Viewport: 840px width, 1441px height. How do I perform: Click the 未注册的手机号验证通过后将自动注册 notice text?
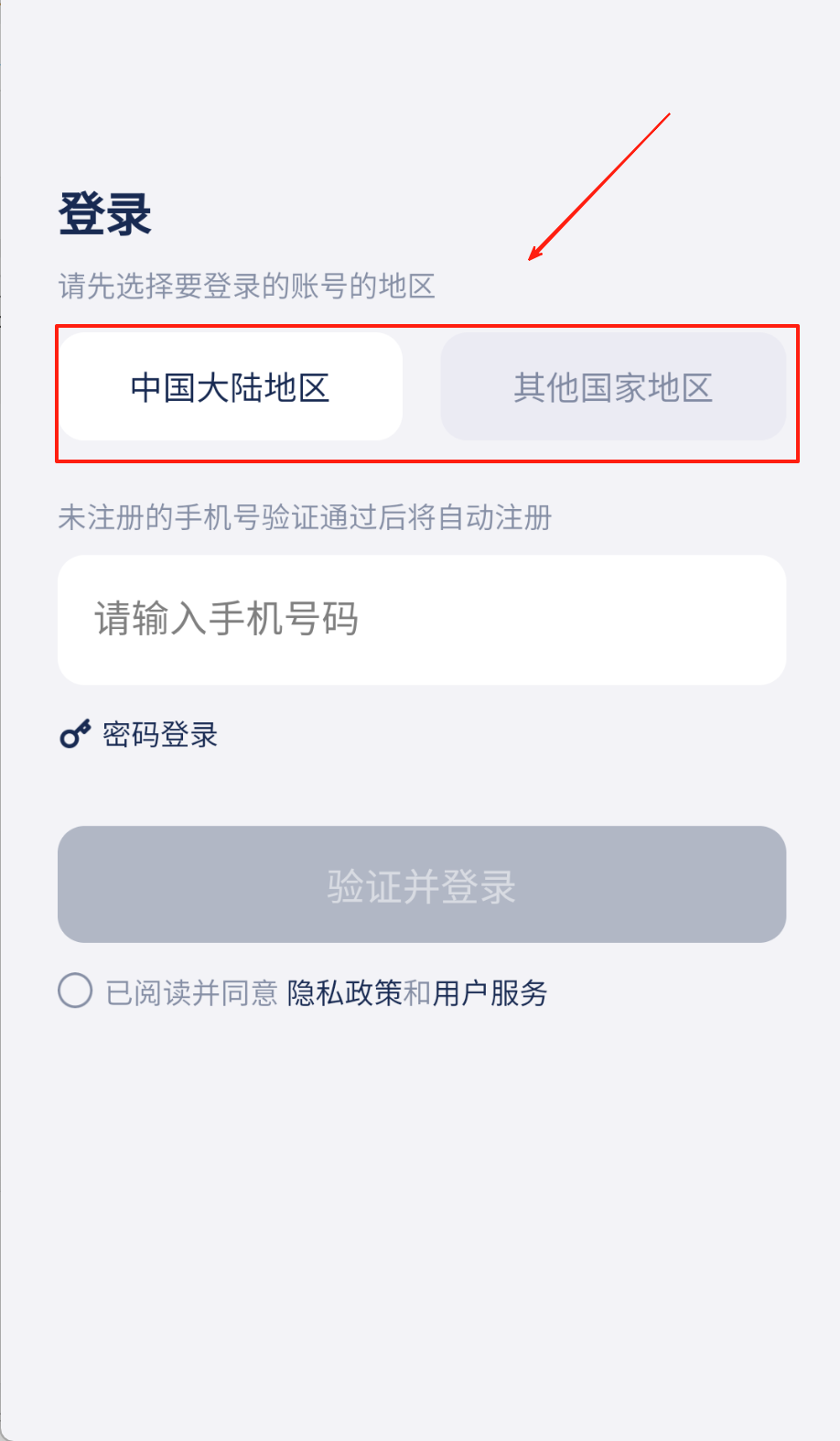click(305, 518)
